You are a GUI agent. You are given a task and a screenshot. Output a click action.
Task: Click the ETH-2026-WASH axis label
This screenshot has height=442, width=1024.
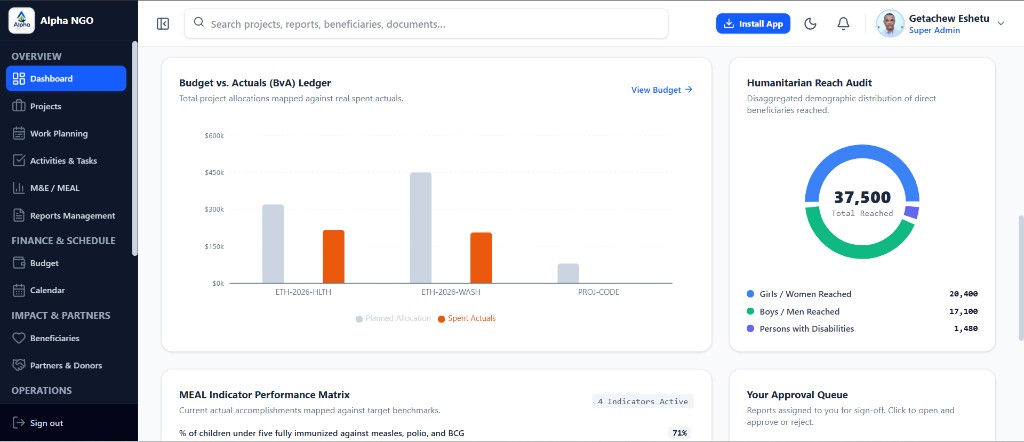[x=451, y=292]
